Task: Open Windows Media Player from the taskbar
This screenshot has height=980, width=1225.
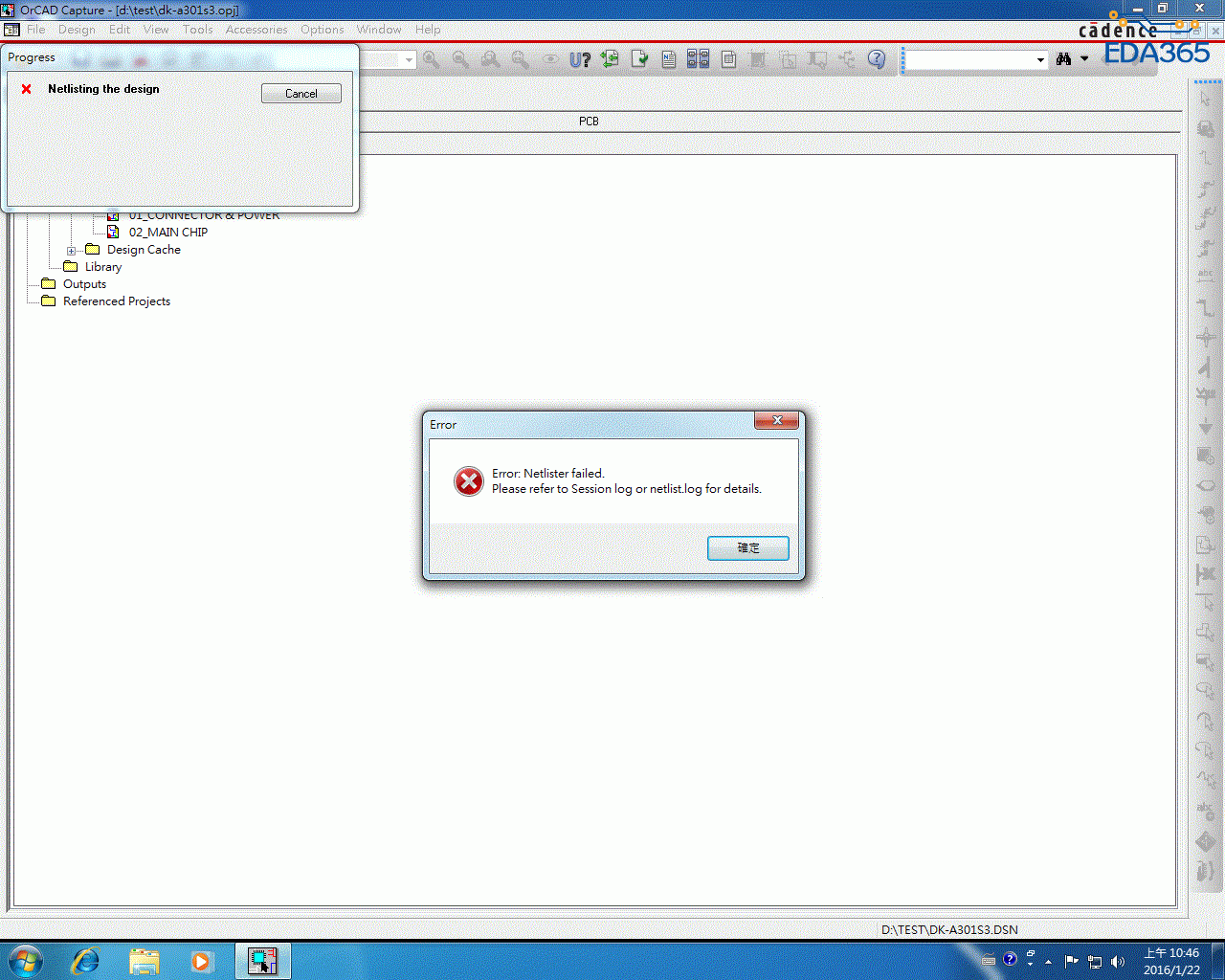Action: point(201,961)
